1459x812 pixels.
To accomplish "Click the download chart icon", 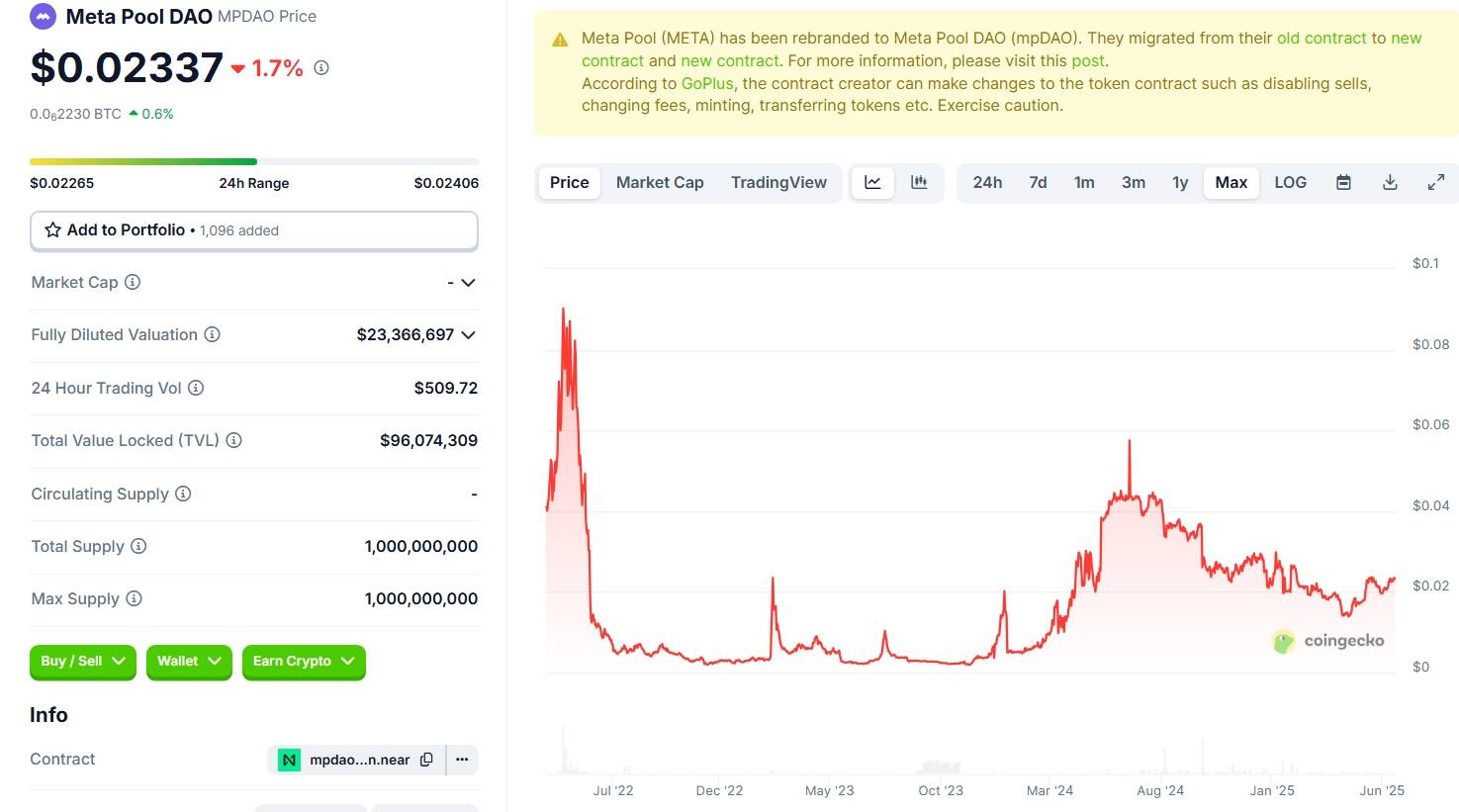I will coord(1389,182).
